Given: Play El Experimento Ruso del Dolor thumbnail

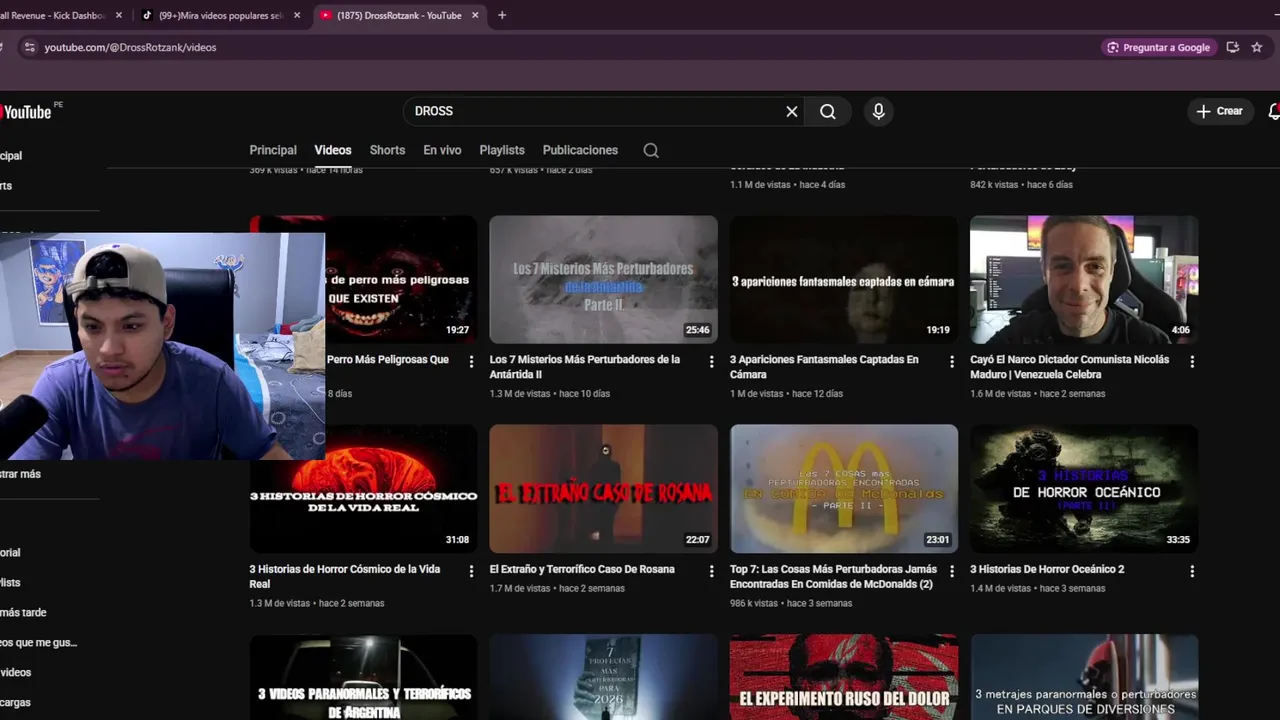Looking at the screenshot, I should pos(843,677).
